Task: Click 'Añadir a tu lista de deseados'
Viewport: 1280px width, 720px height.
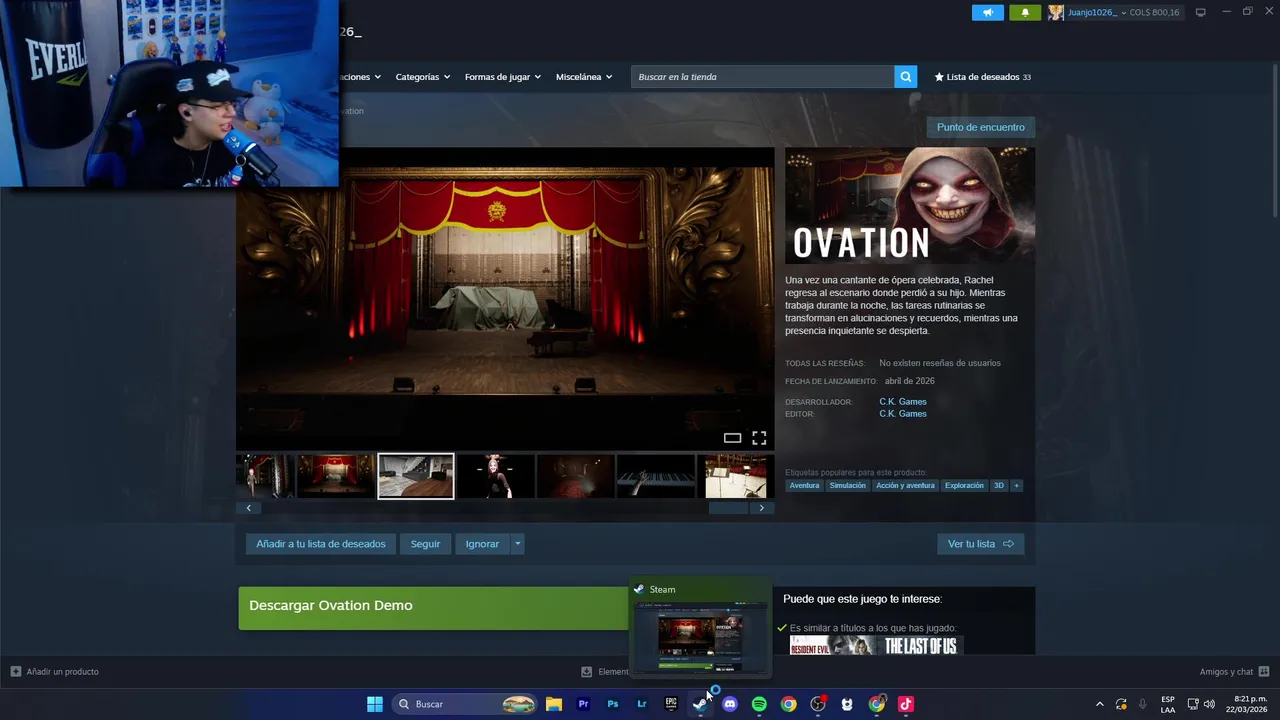Action: coord(321,544)
